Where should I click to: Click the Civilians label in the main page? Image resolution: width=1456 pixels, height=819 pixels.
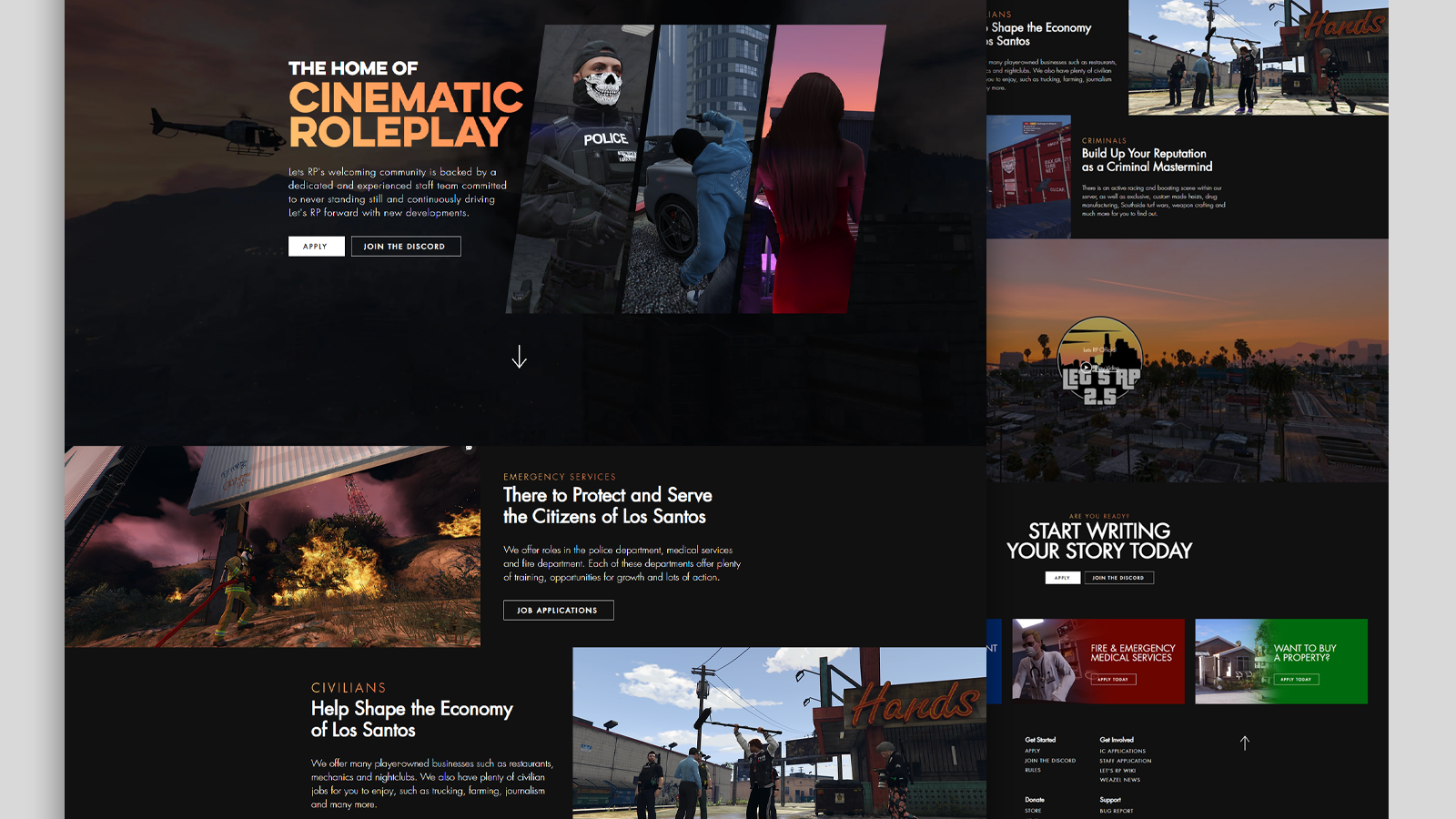(x=349, y=688)
